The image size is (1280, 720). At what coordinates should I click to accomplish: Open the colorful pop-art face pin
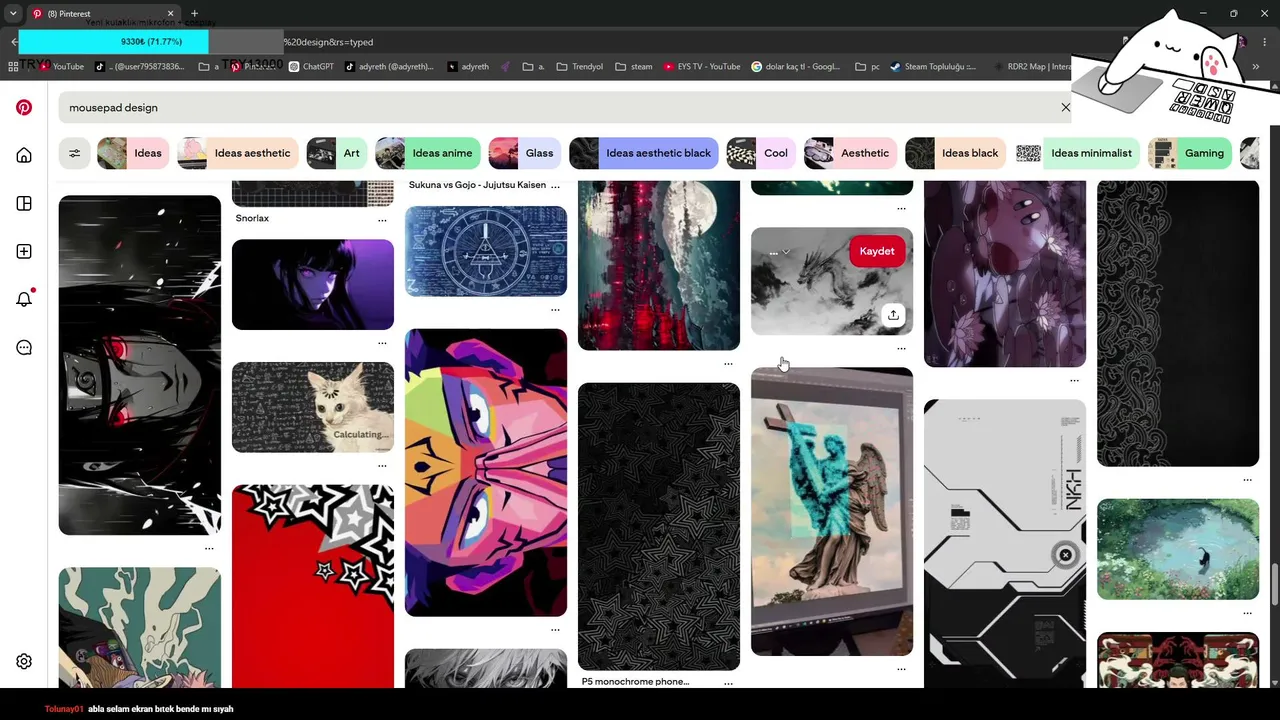[x=486, y=472]
